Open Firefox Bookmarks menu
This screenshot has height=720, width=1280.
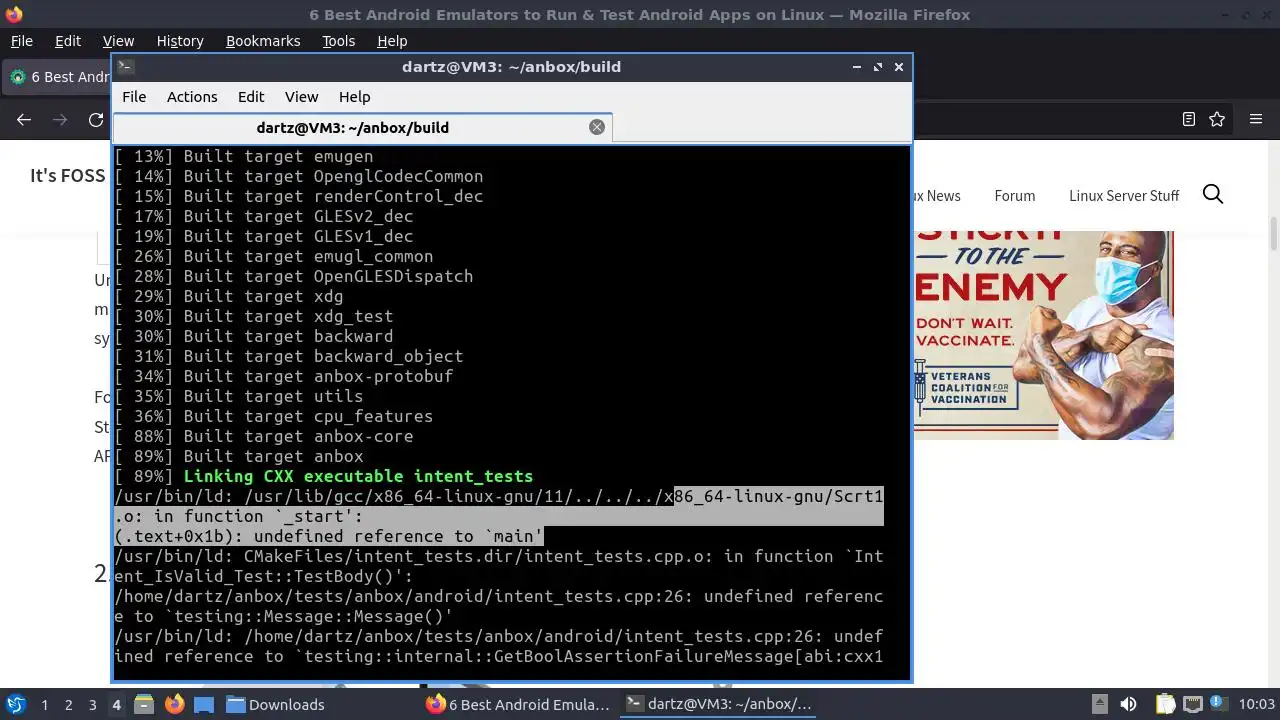(x=263, y=41)
